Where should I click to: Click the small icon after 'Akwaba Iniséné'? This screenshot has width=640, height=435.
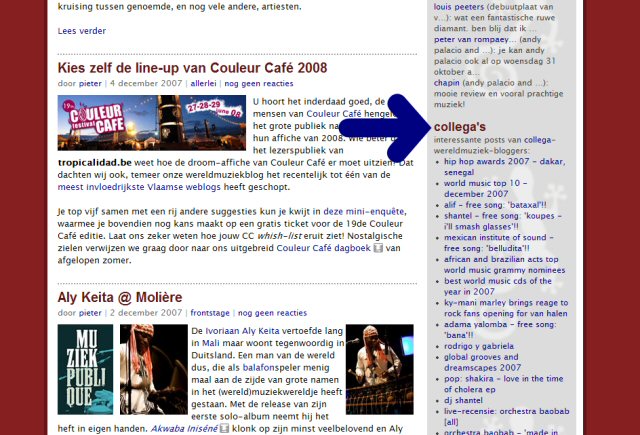click(x=224, y=429)
